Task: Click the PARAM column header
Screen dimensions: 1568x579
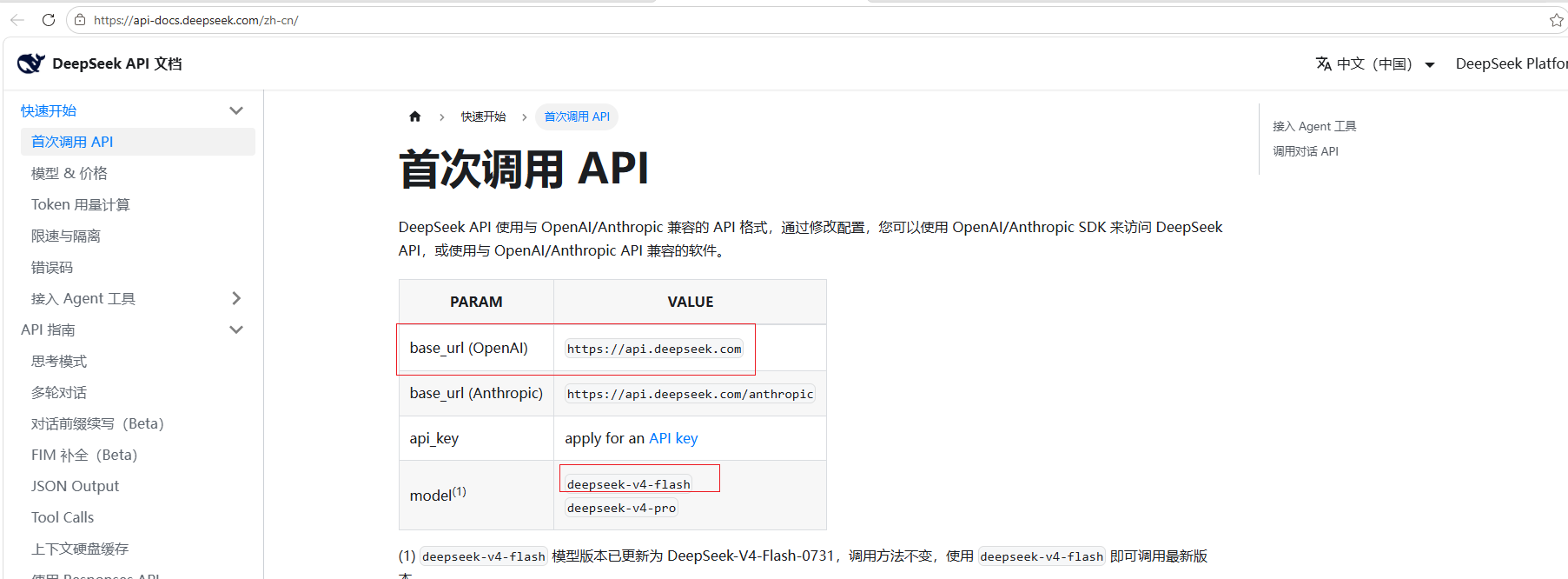Action: [x=476, y=302]
